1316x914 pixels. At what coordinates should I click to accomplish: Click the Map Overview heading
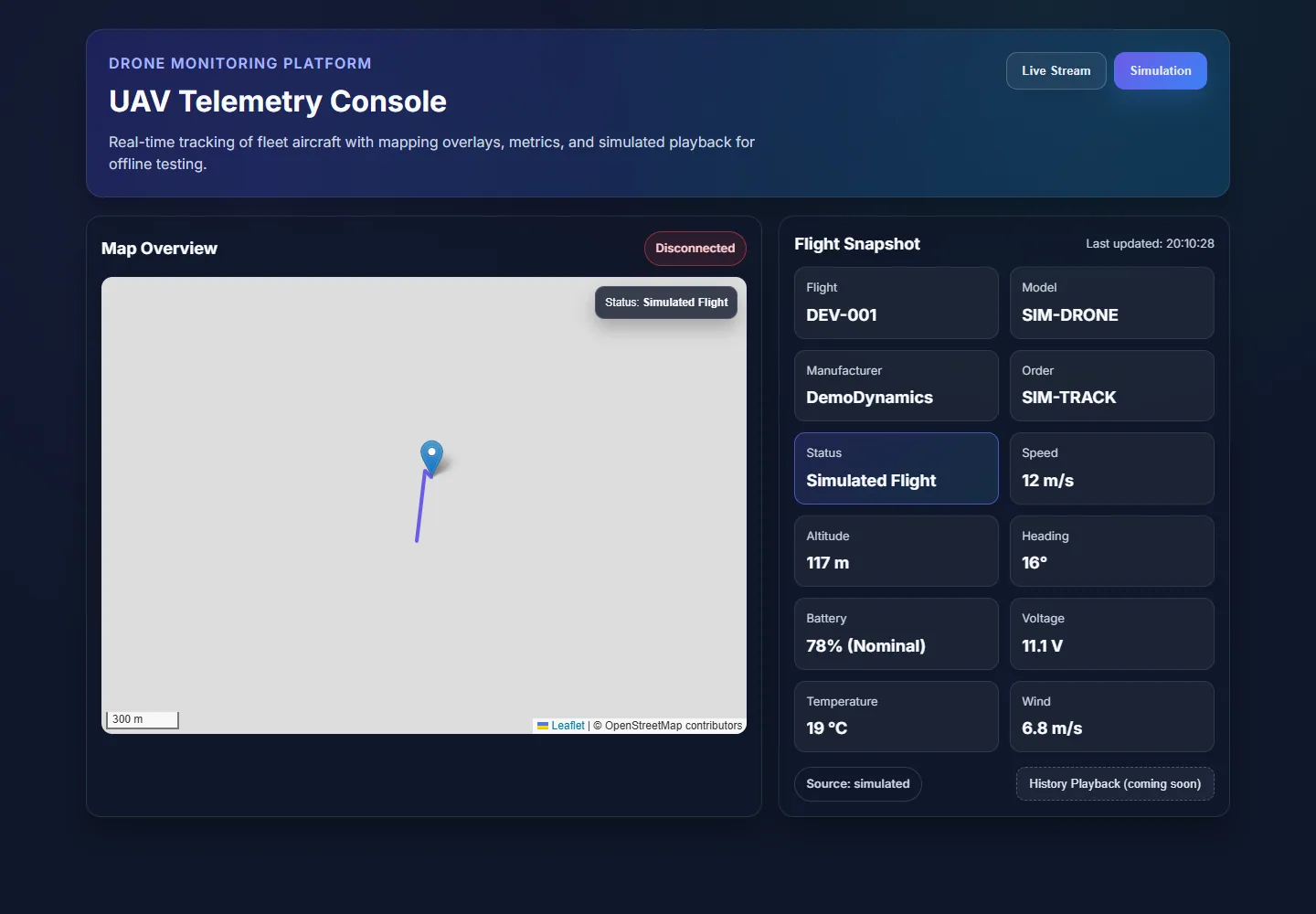click(159, 249)
